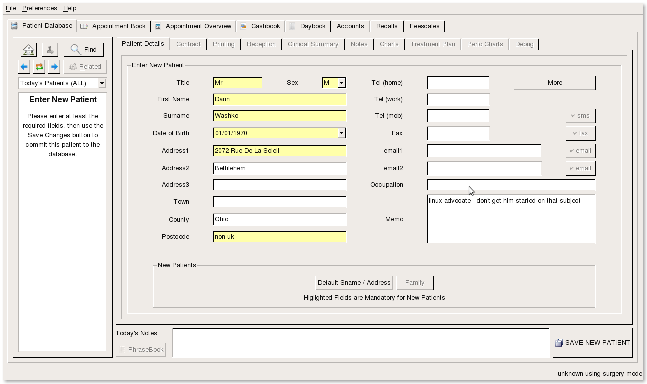Click the Memo text area
Image resolution: width=647 pixels, height=384 pixels.
pos(511,219)
